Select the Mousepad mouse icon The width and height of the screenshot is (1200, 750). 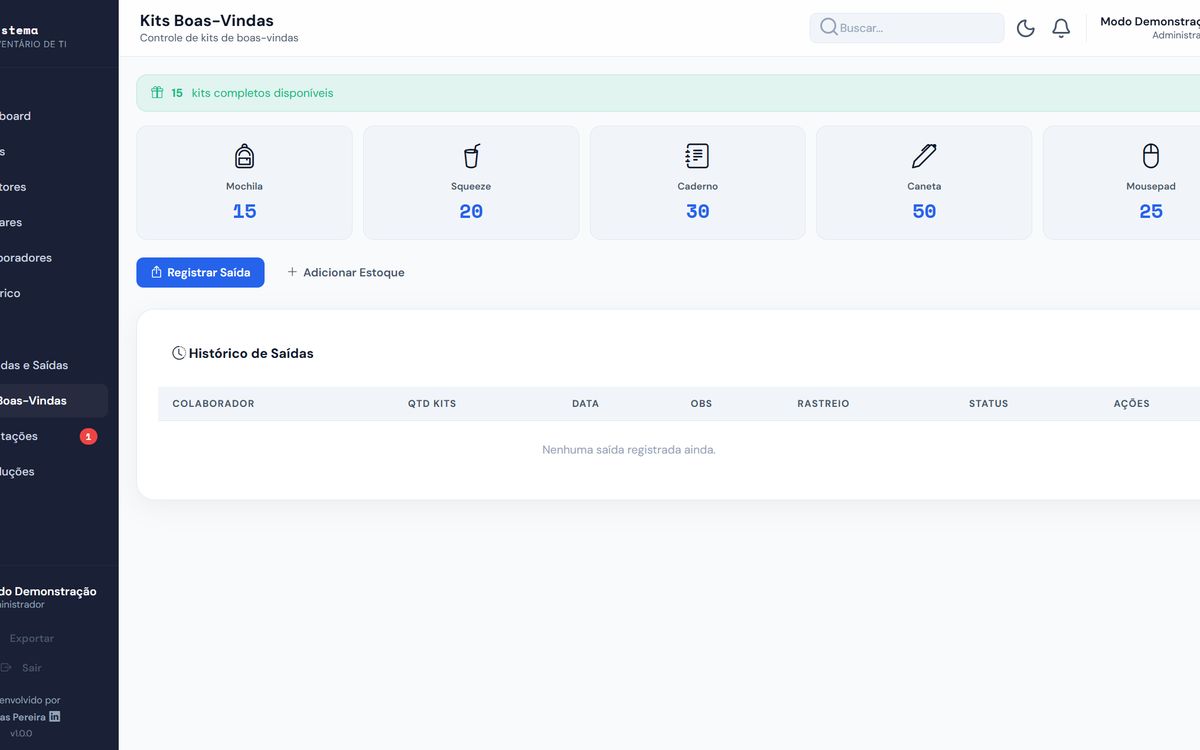[1151, 156]
